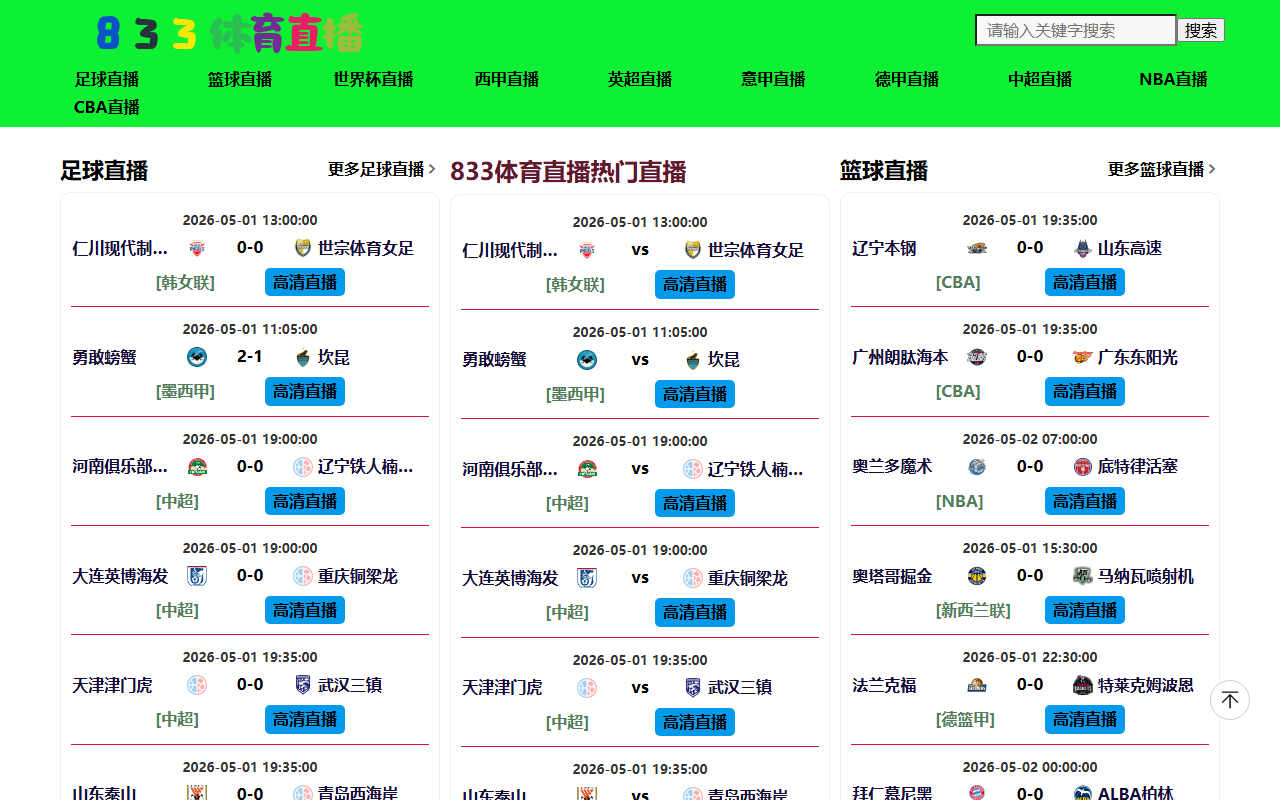Image resolution: width=1280 pixels, height=800 pixels.
Task: Click the 底特律活塞 team logo
Action: coord(1083,466)
